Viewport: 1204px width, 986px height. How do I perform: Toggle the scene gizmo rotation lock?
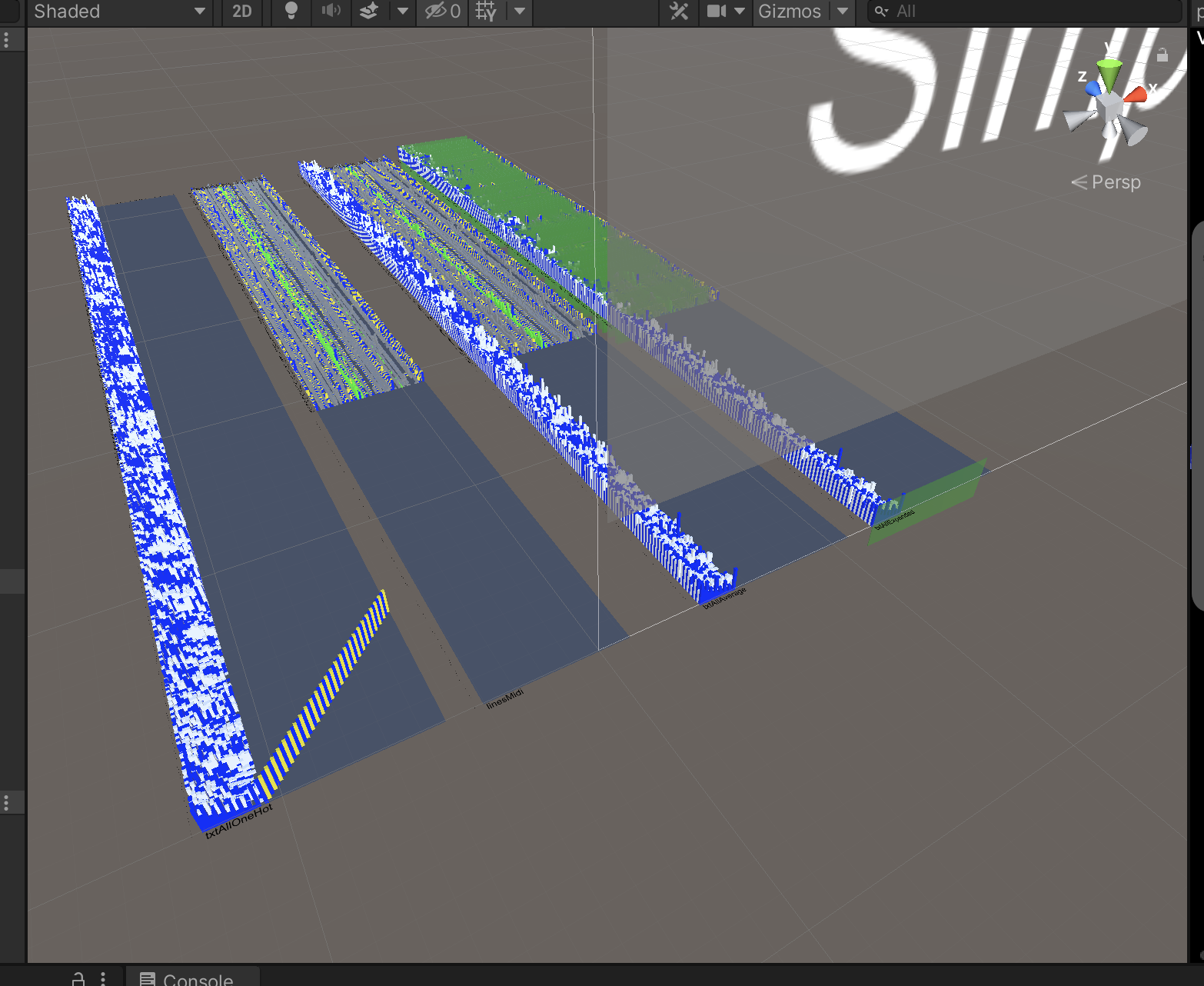pyautogui.click(x=1162, y=55)
